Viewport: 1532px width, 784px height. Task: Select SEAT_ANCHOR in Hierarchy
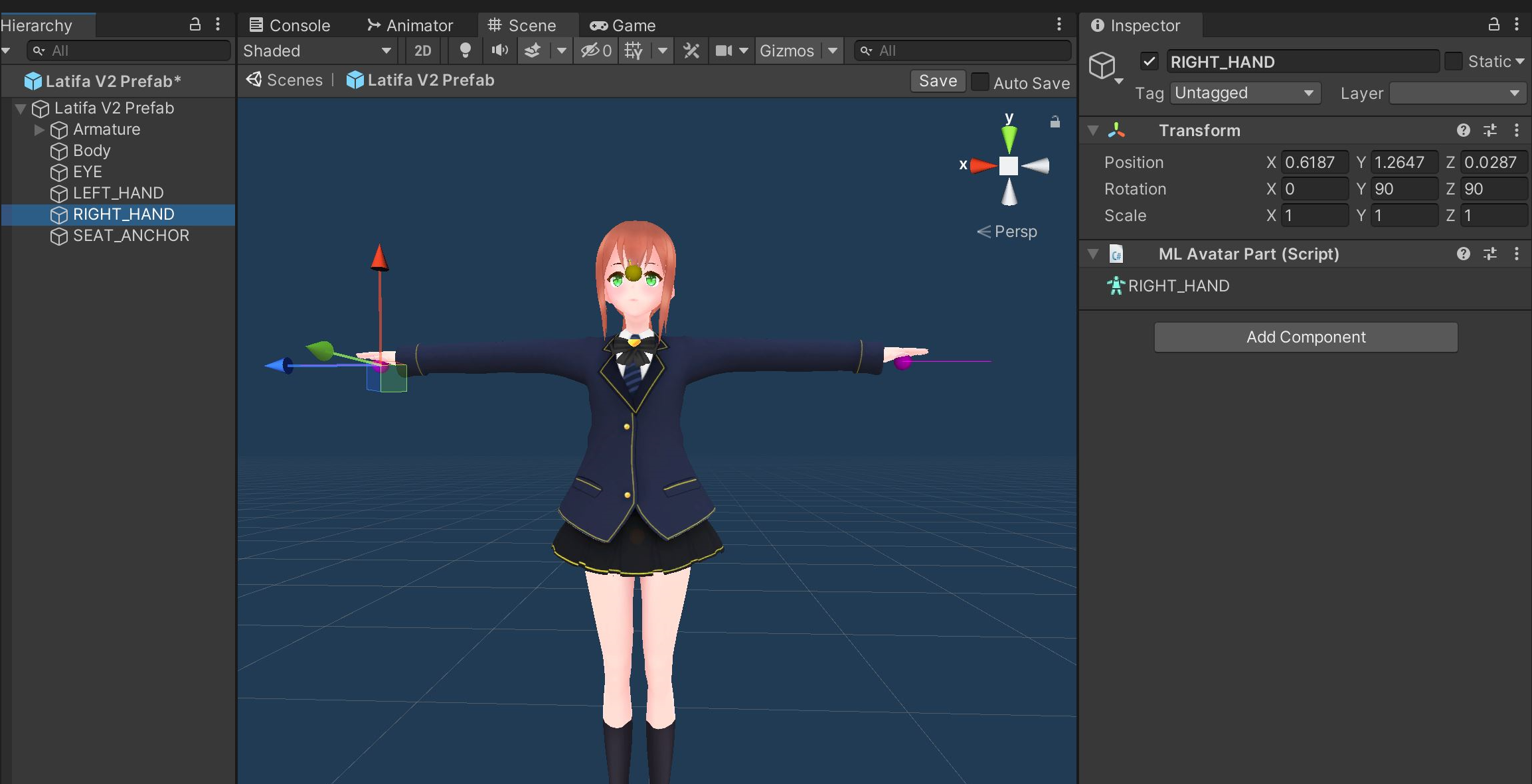[131, 236]
